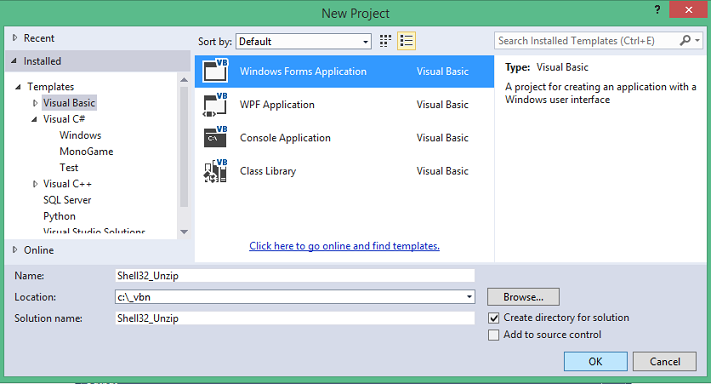Click here to go online link
This screenshot has height=384, width=711.
344,246
